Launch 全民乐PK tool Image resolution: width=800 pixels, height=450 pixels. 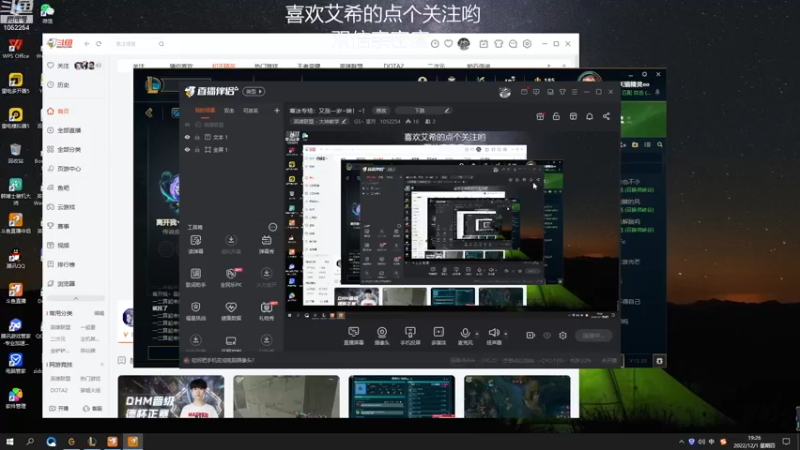[231, 278]
